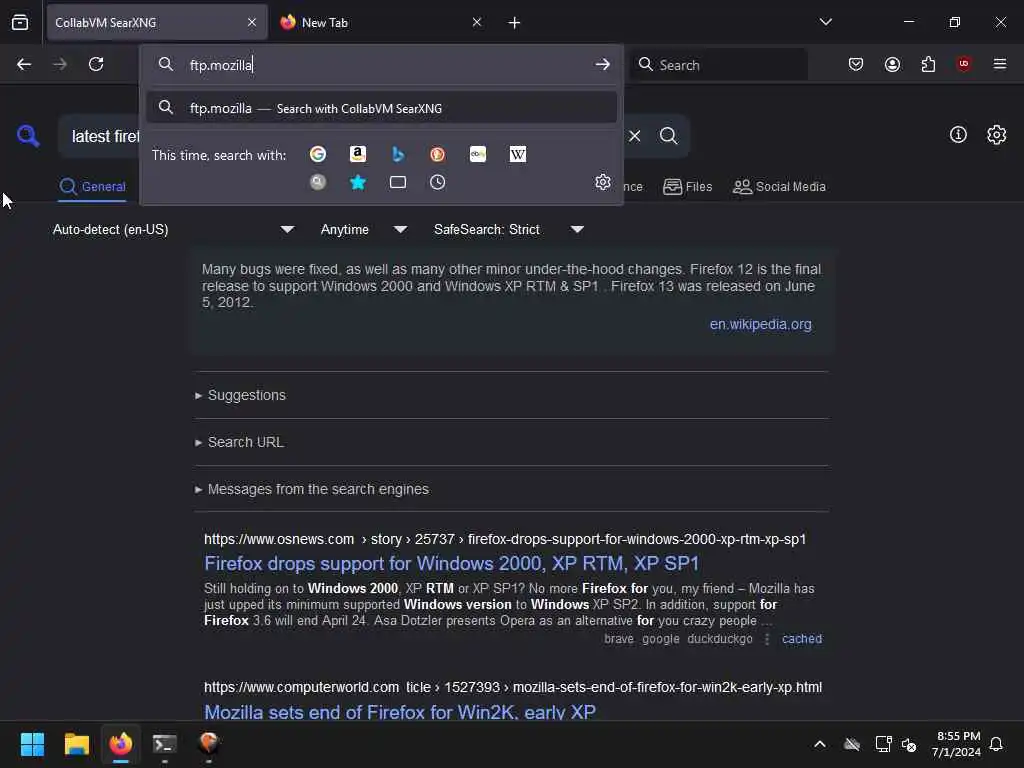Search in open tabs icon
The width and height of the screenshot is (1024, 768).
398,182
